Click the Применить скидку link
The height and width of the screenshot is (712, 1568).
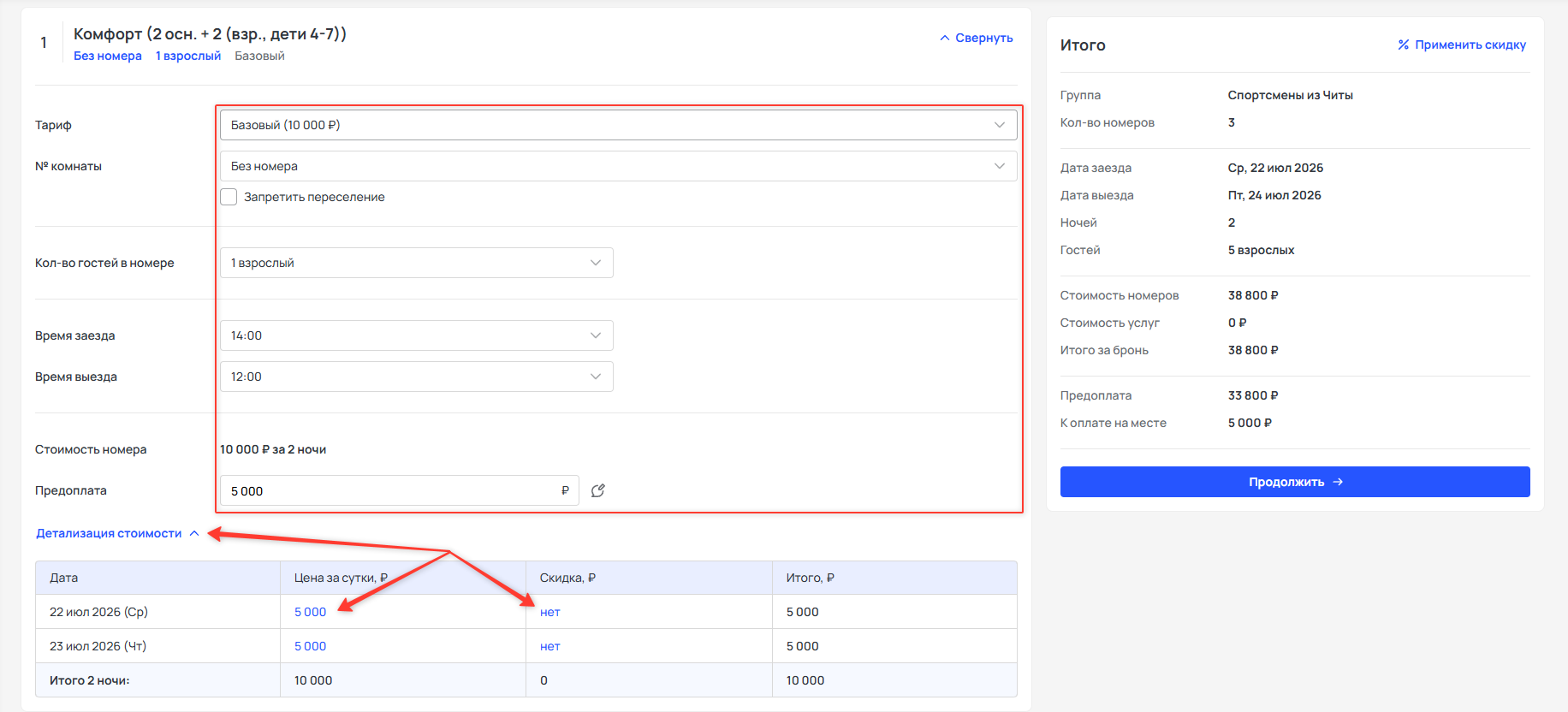tap(1462, 44)
